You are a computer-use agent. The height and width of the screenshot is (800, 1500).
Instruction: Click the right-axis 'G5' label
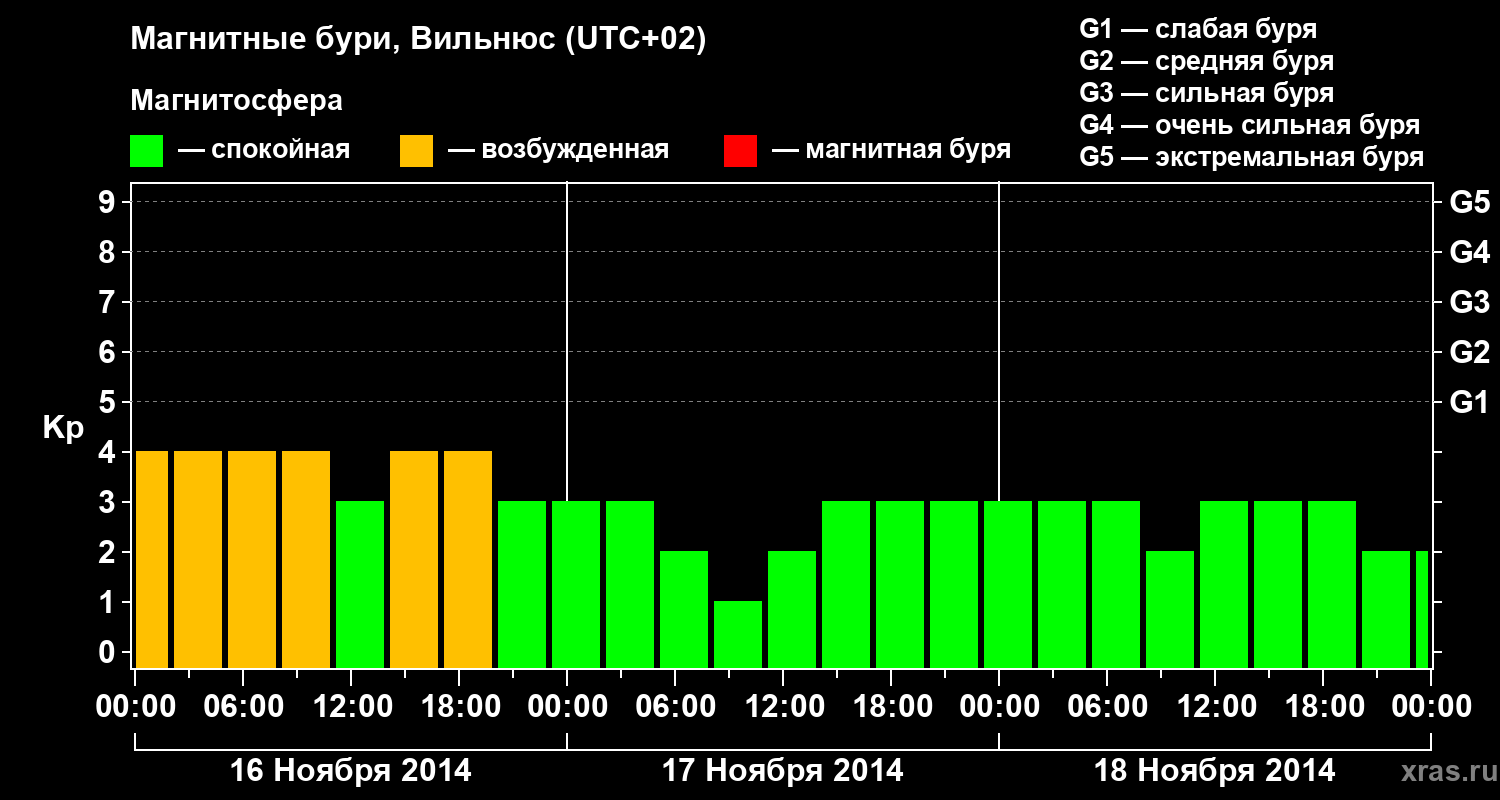click(x=1469, y=202)
